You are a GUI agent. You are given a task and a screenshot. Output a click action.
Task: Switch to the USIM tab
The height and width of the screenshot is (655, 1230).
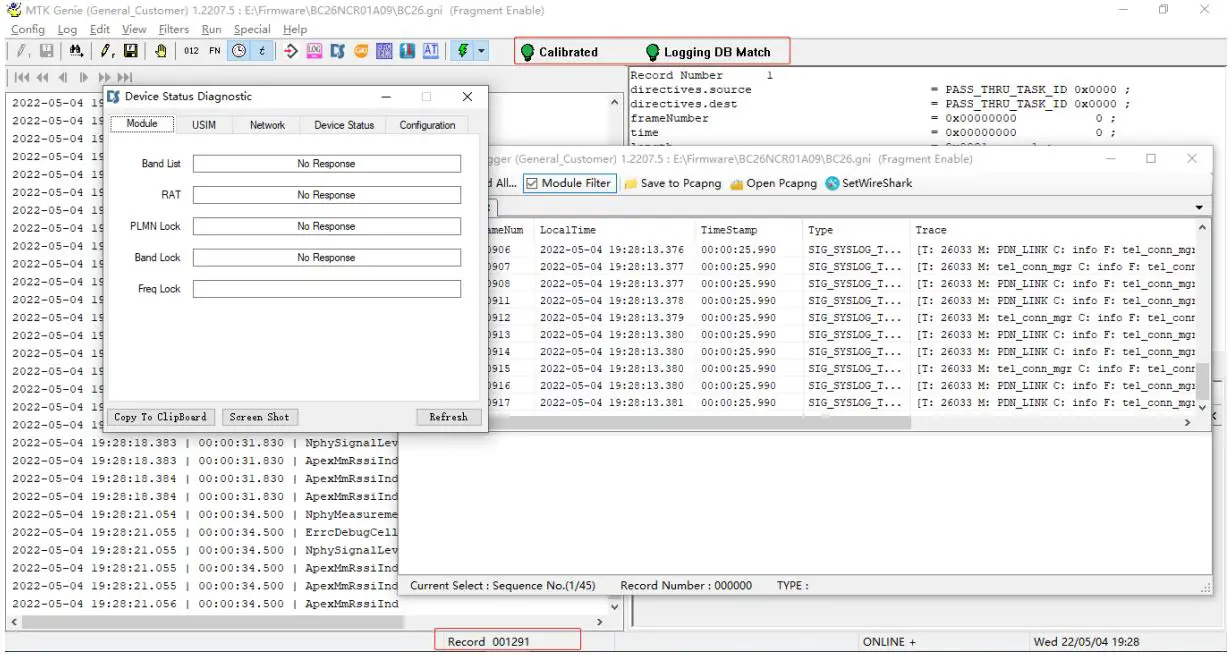coord(204,125)
